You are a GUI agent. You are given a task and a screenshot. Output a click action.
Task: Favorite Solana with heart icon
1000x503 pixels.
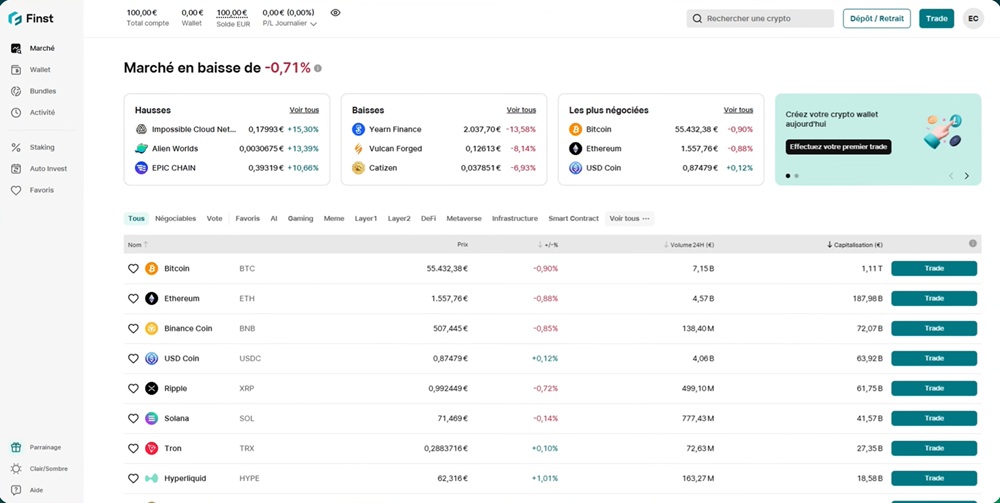point(133,418)
